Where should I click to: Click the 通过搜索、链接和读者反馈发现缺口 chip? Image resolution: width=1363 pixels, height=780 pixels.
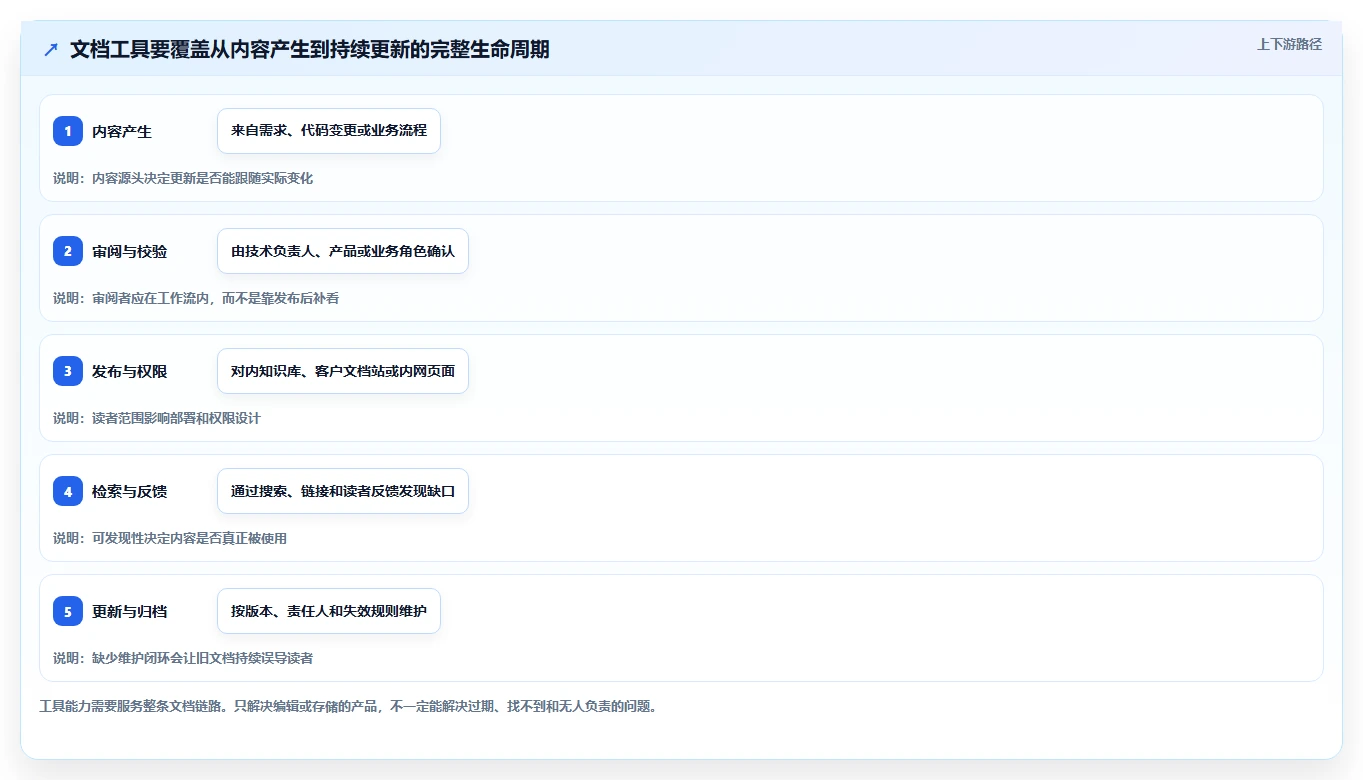tap(343, 491)
